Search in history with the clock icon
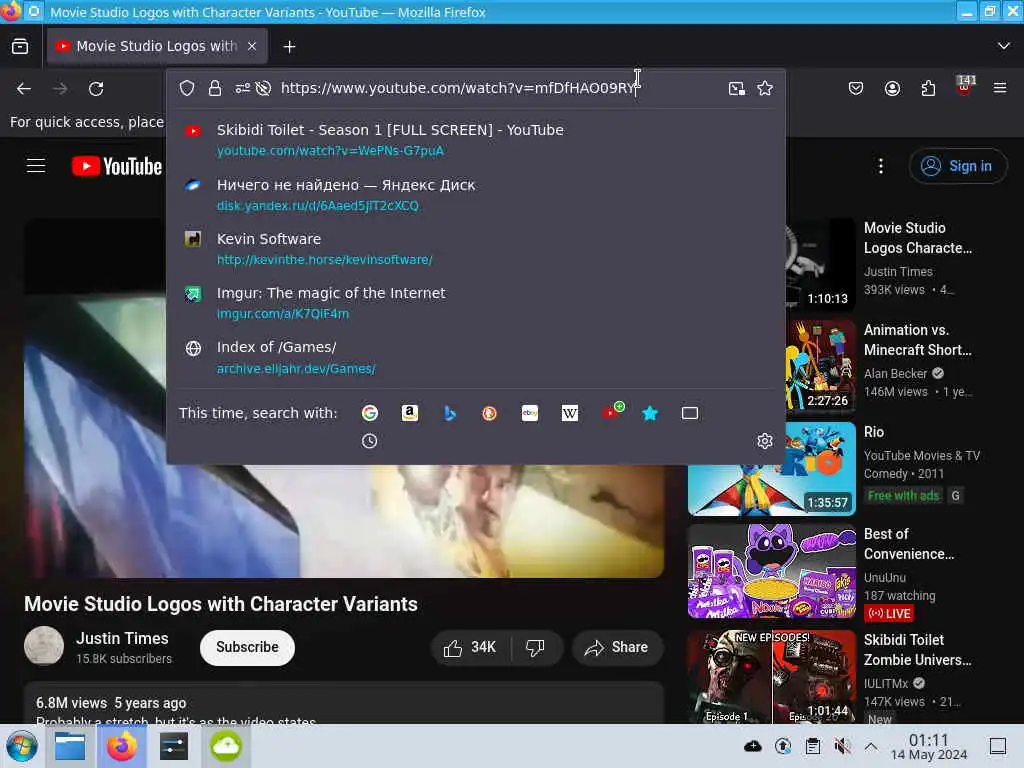This screenshot has width=1024, height=768. [x=370, y=441]
